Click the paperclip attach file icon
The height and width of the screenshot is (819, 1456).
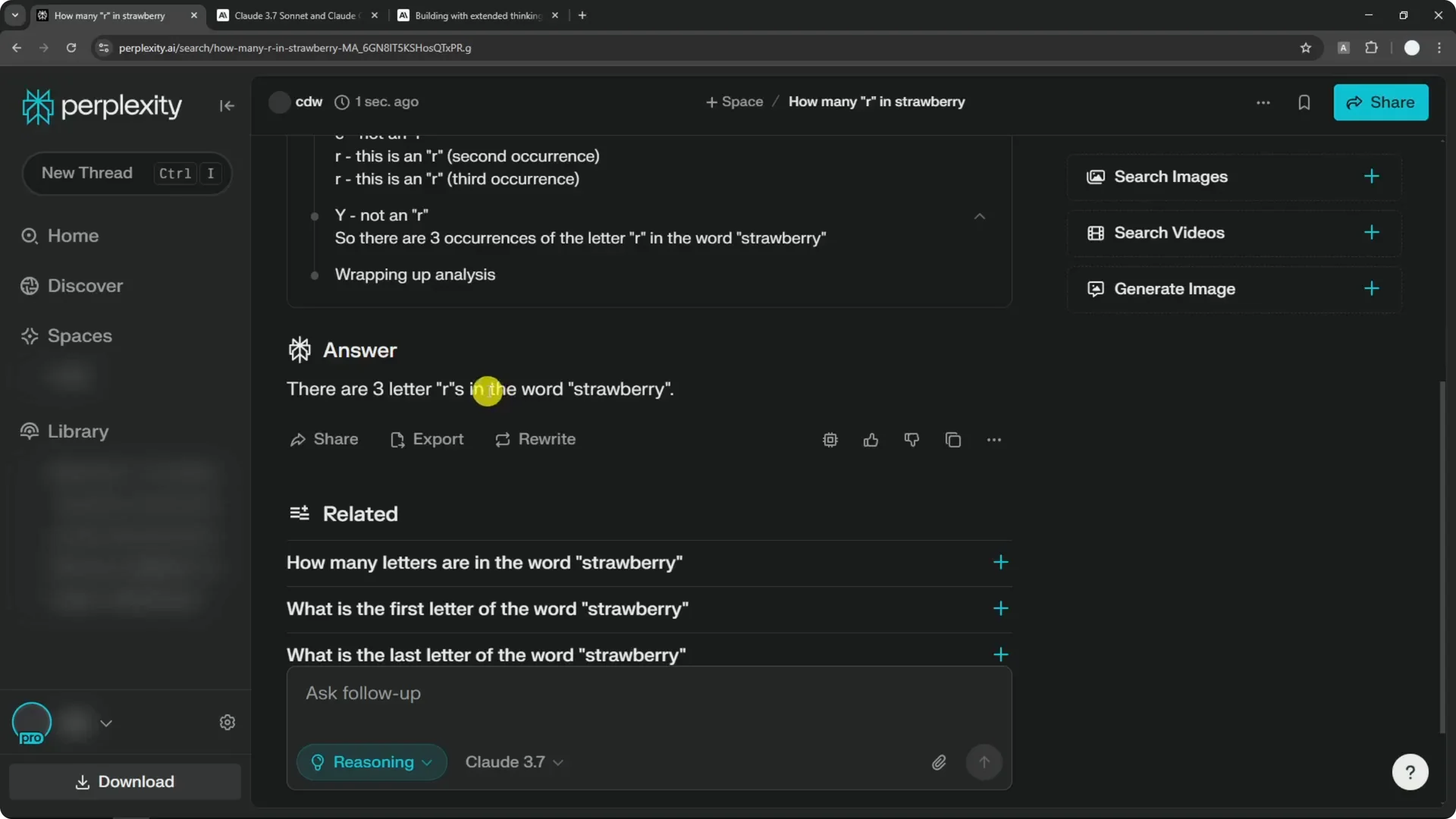pos(939,762)
